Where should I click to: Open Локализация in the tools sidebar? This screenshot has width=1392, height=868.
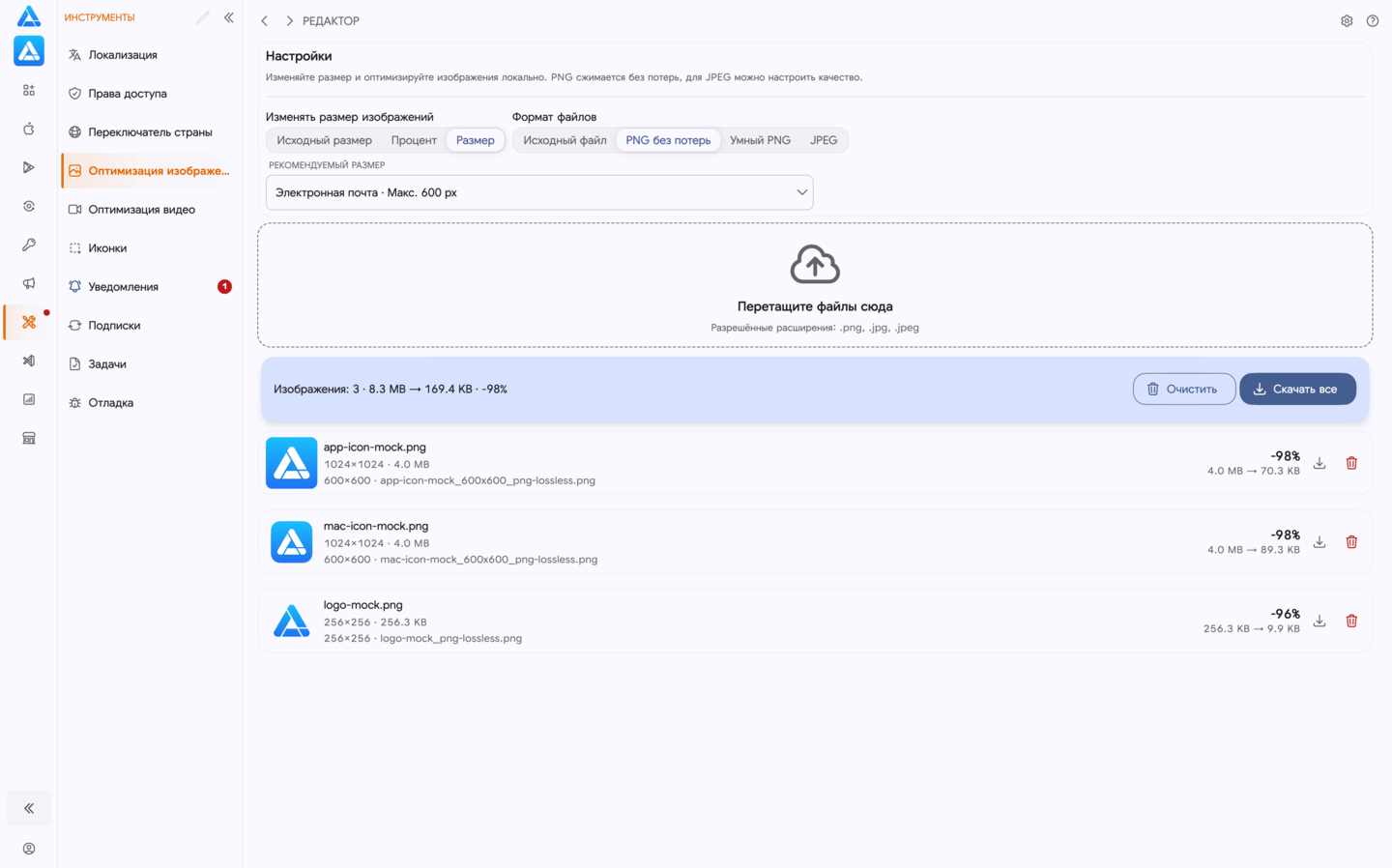[149, 55]
